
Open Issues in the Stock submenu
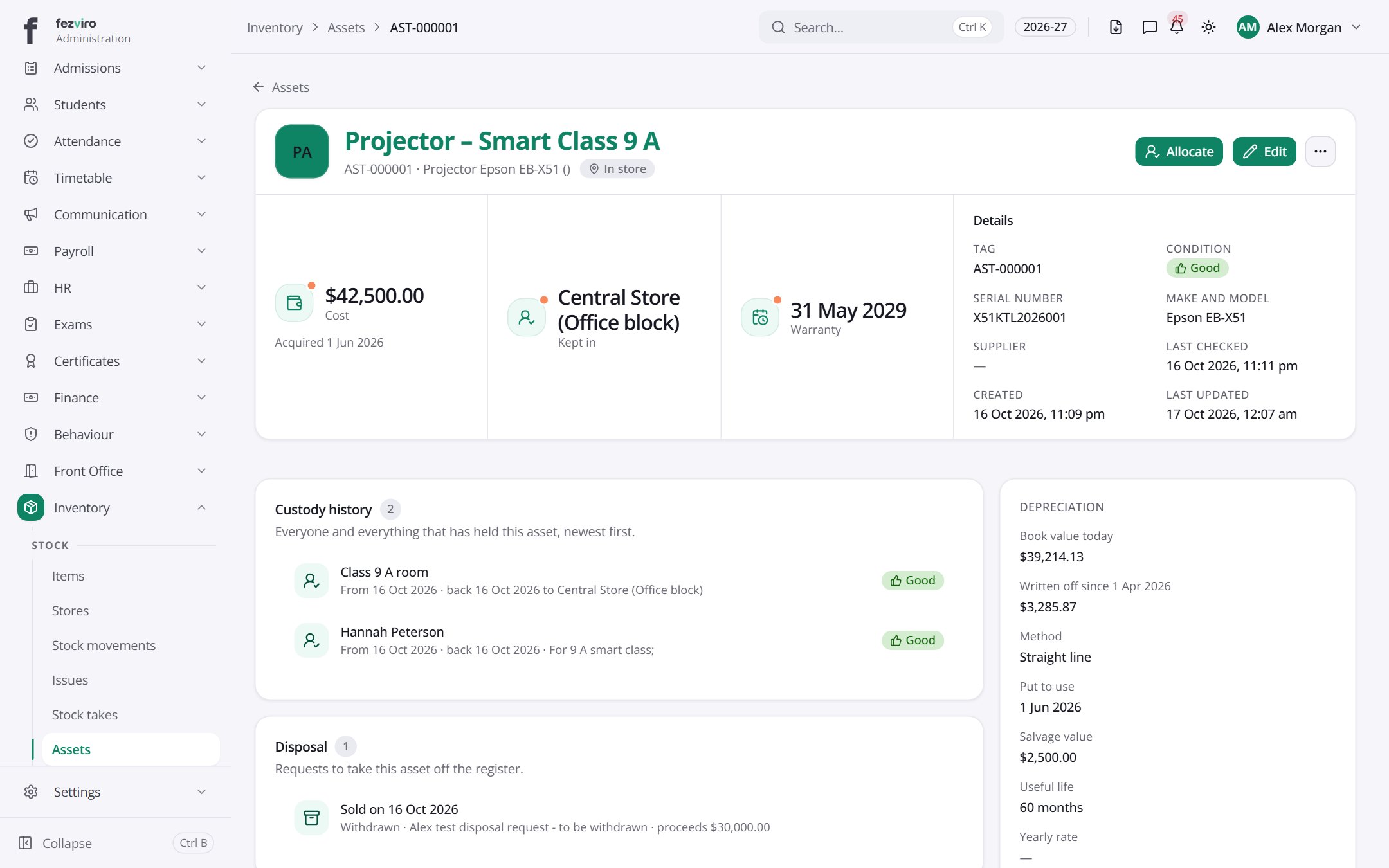click(x=70, y=680)
